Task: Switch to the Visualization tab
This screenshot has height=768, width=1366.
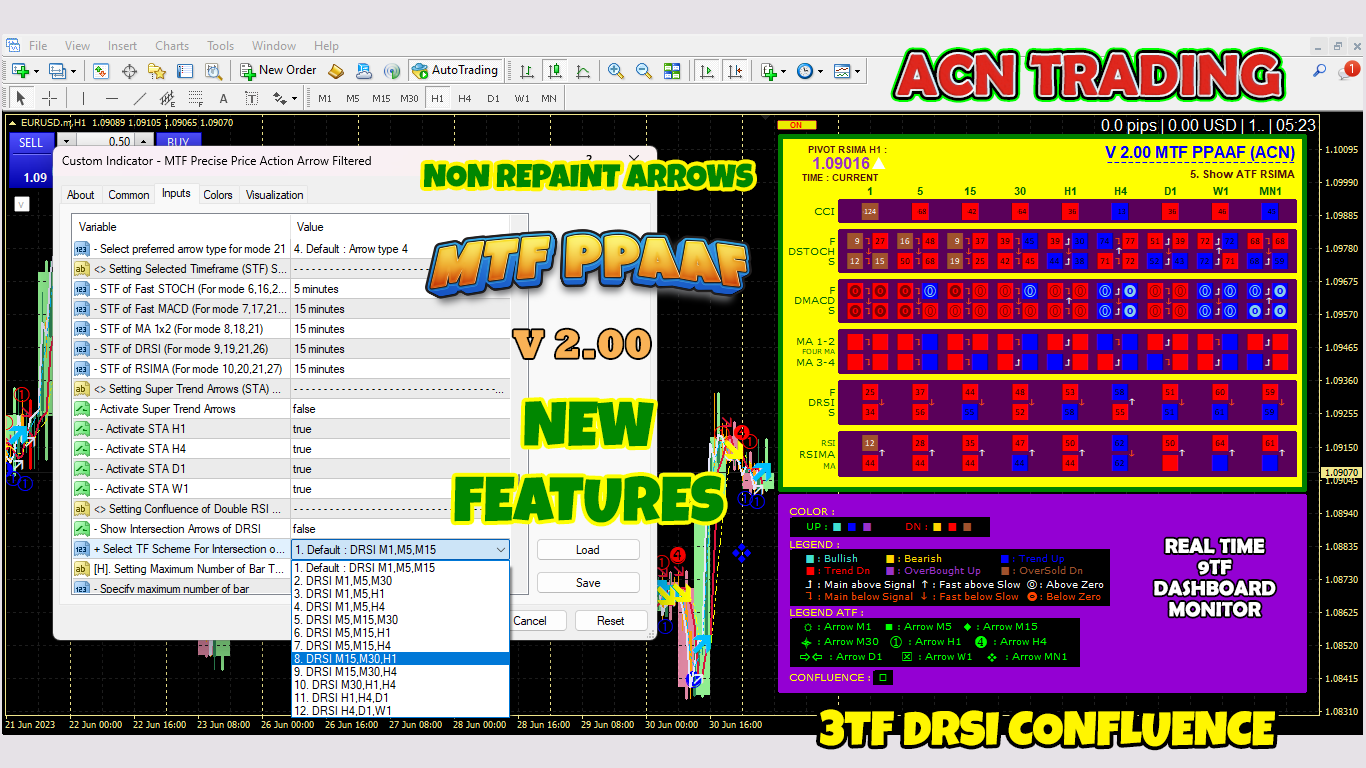Action: tap(275, 195)
